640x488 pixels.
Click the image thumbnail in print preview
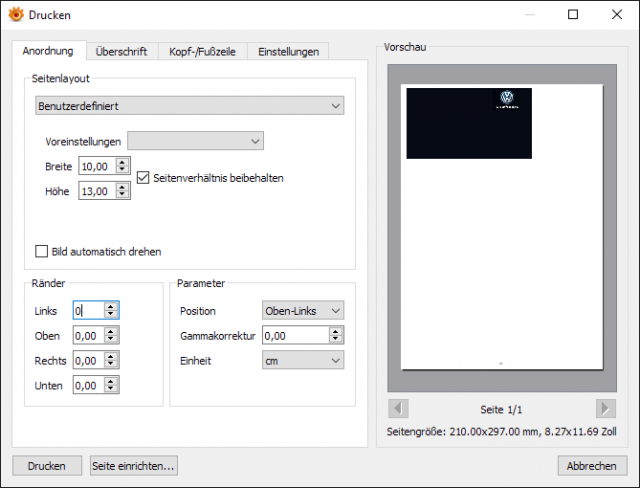point(469,123)
